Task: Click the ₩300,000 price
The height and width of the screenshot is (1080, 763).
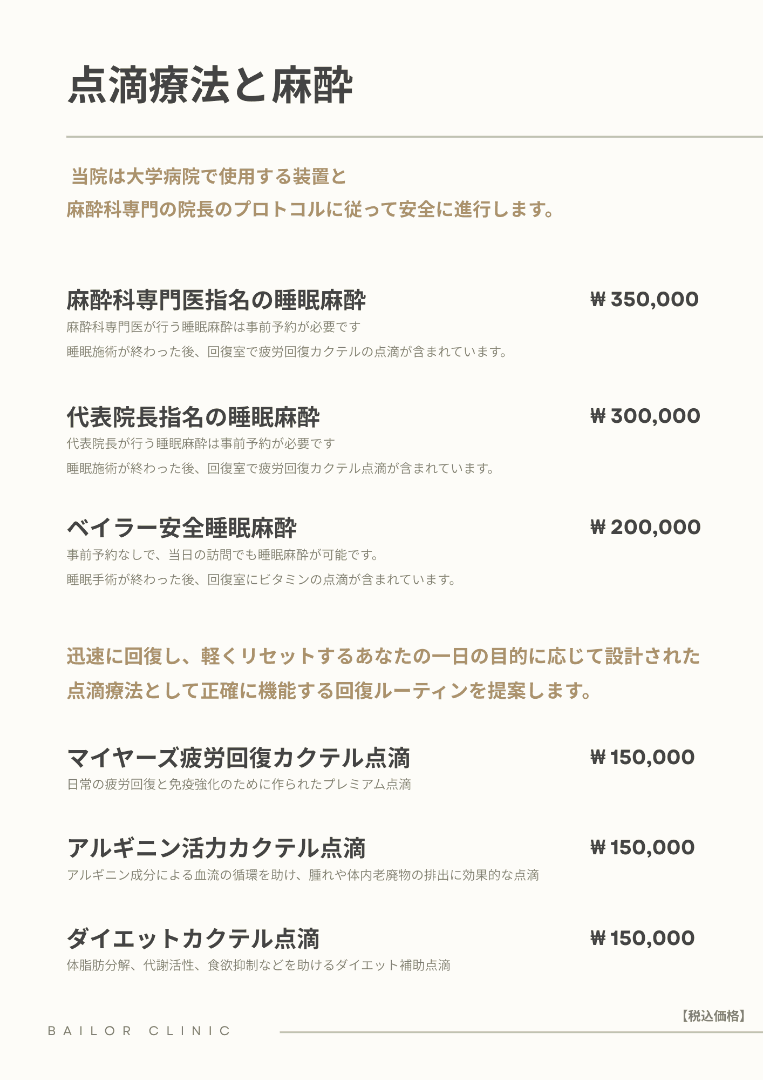Action: 645,417
